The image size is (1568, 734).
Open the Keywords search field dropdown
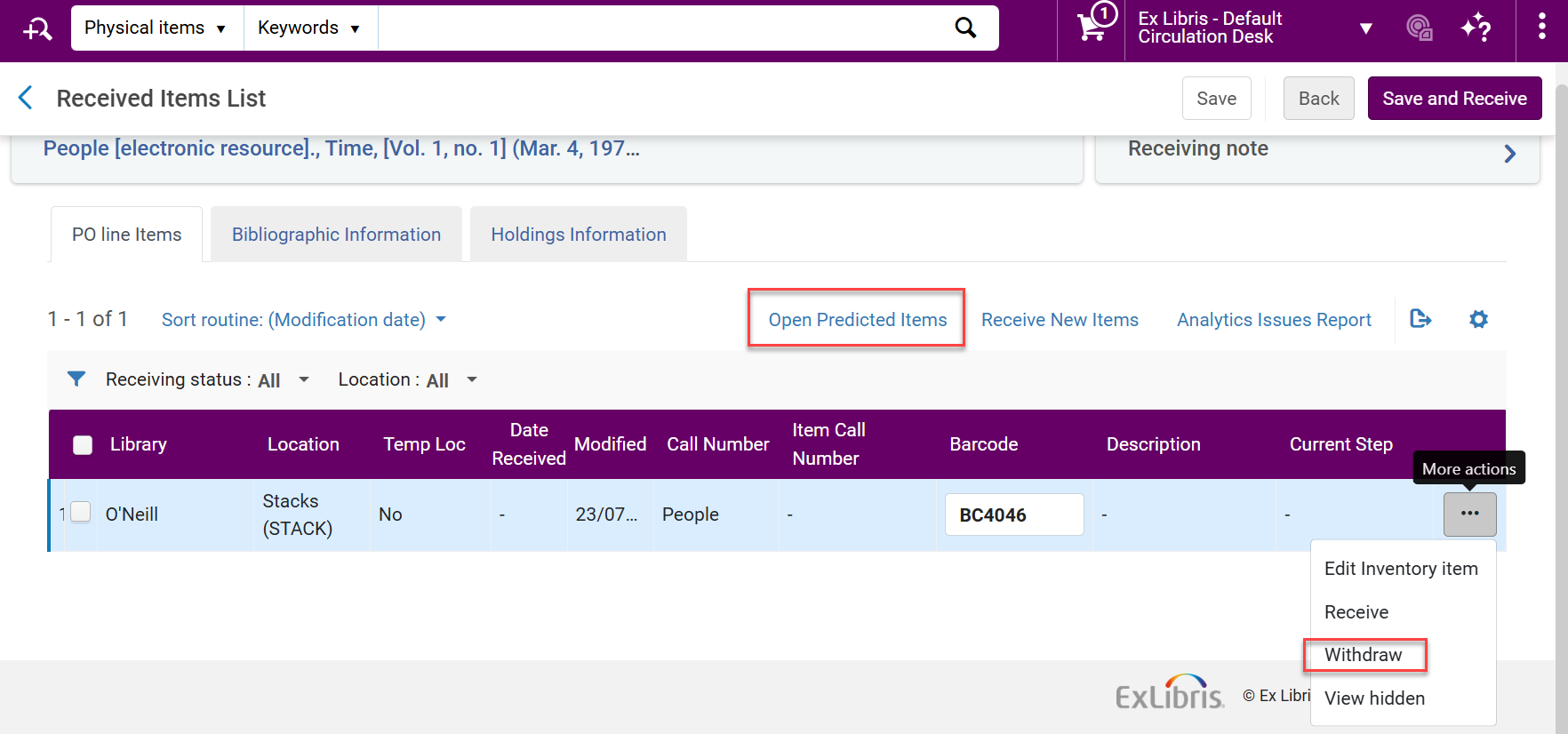pyautogui.click(x=309, y=28)
